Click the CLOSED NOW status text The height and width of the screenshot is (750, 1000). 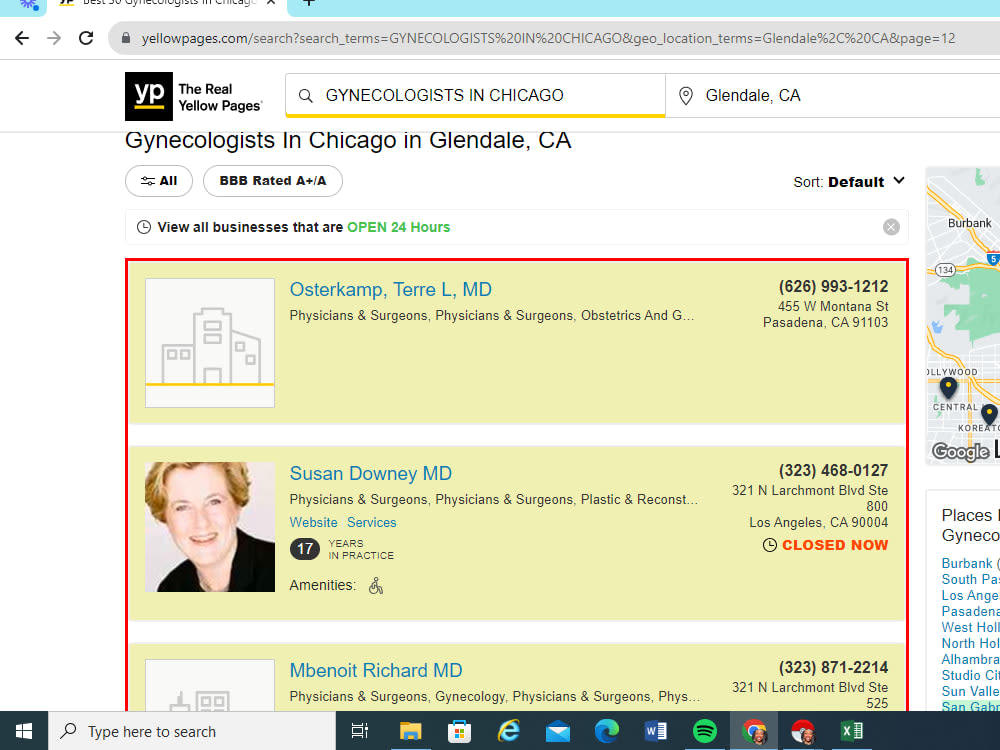(x=835, y=545)
